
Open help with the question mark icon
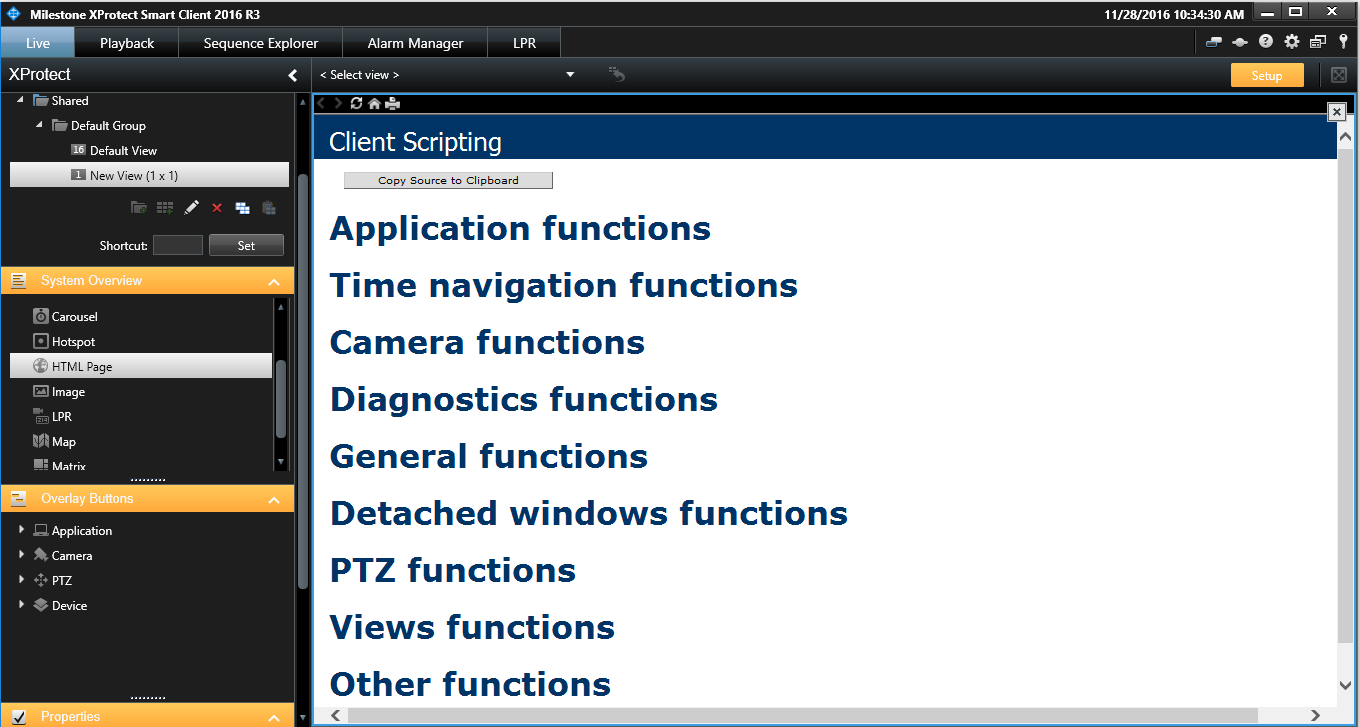tap(1265, 42)
